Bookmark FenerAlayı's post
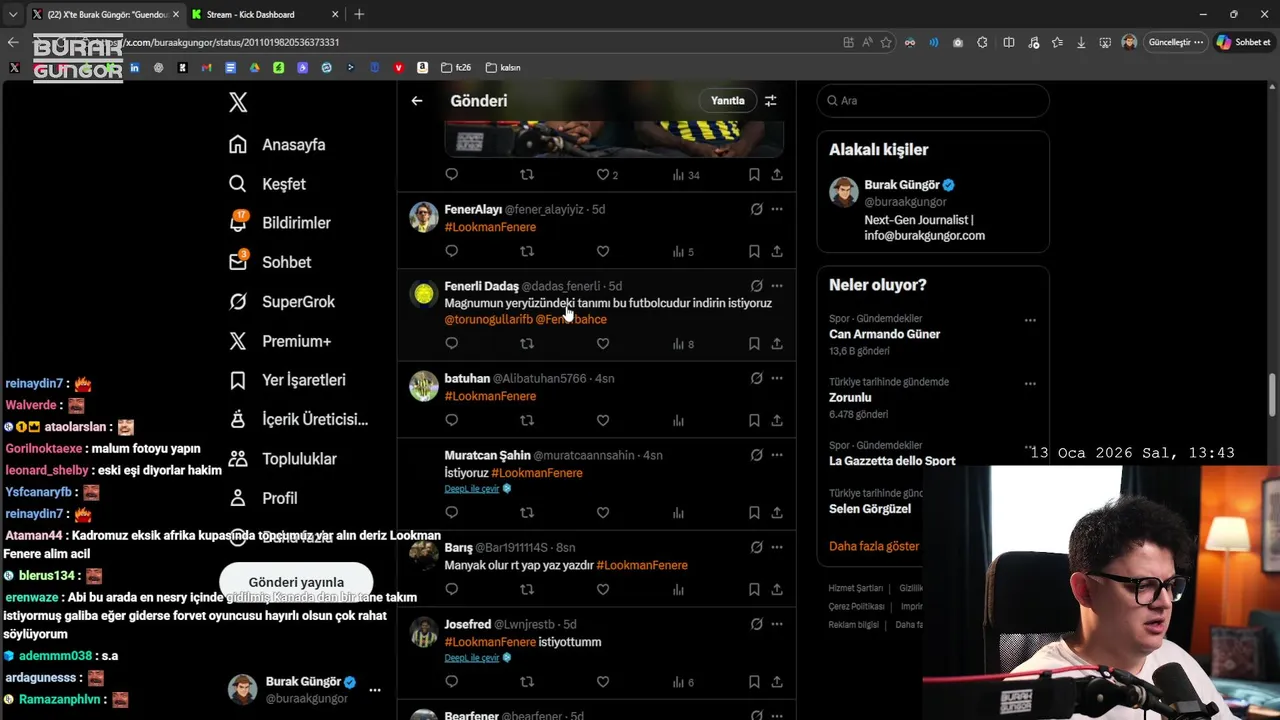1280x720 pixels. coord(754,251)
